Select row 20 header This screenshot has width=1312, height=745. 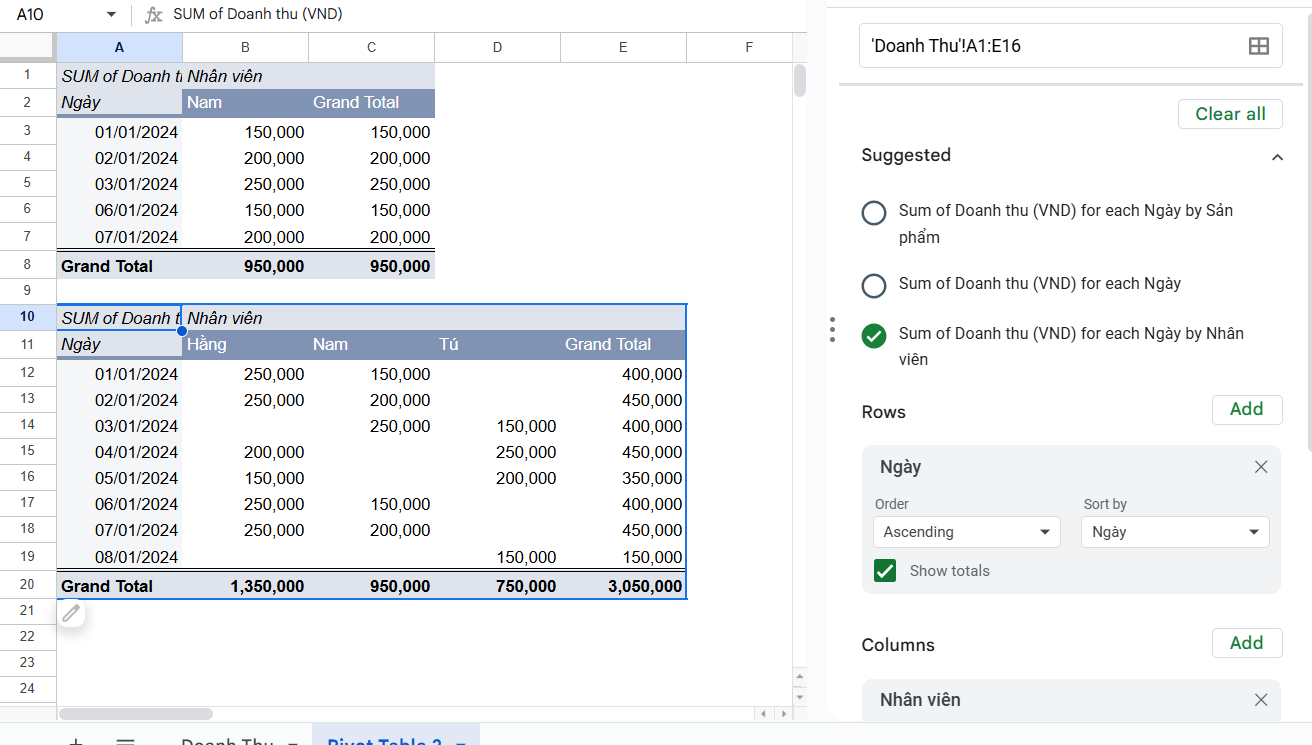[28, 585]
